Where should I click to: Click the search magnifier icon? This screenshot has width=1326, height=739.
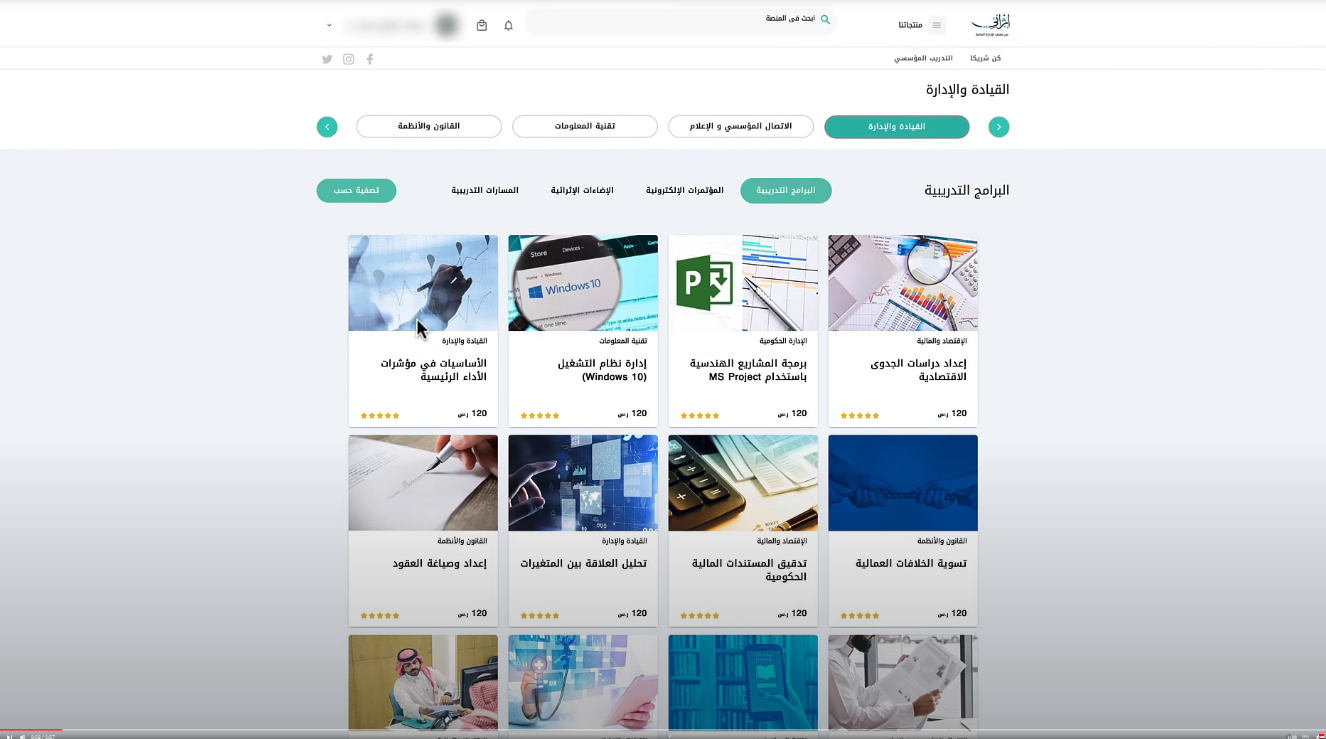[825, 19]
